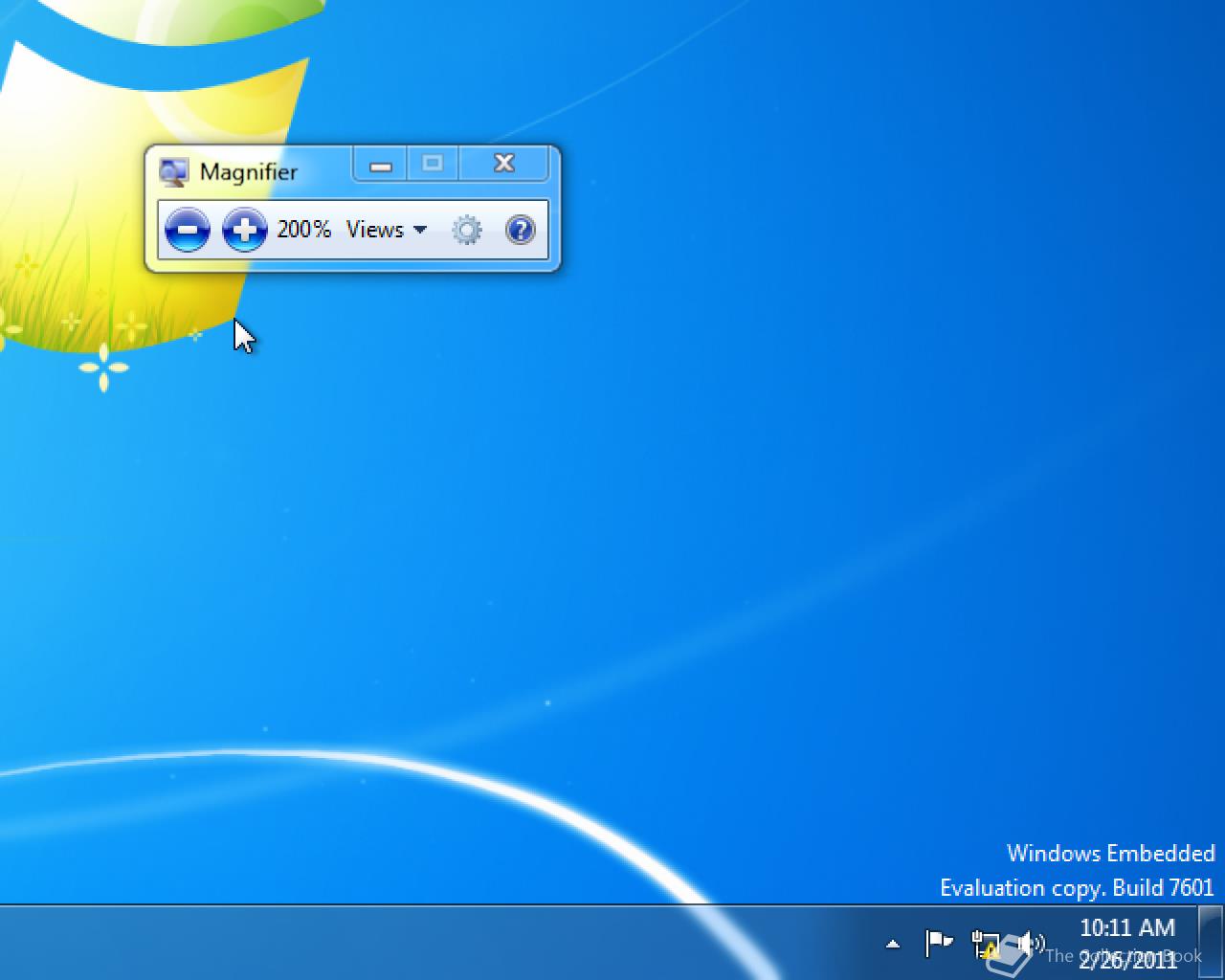
Task: Zoom out with the minus button
Action: 188,230
